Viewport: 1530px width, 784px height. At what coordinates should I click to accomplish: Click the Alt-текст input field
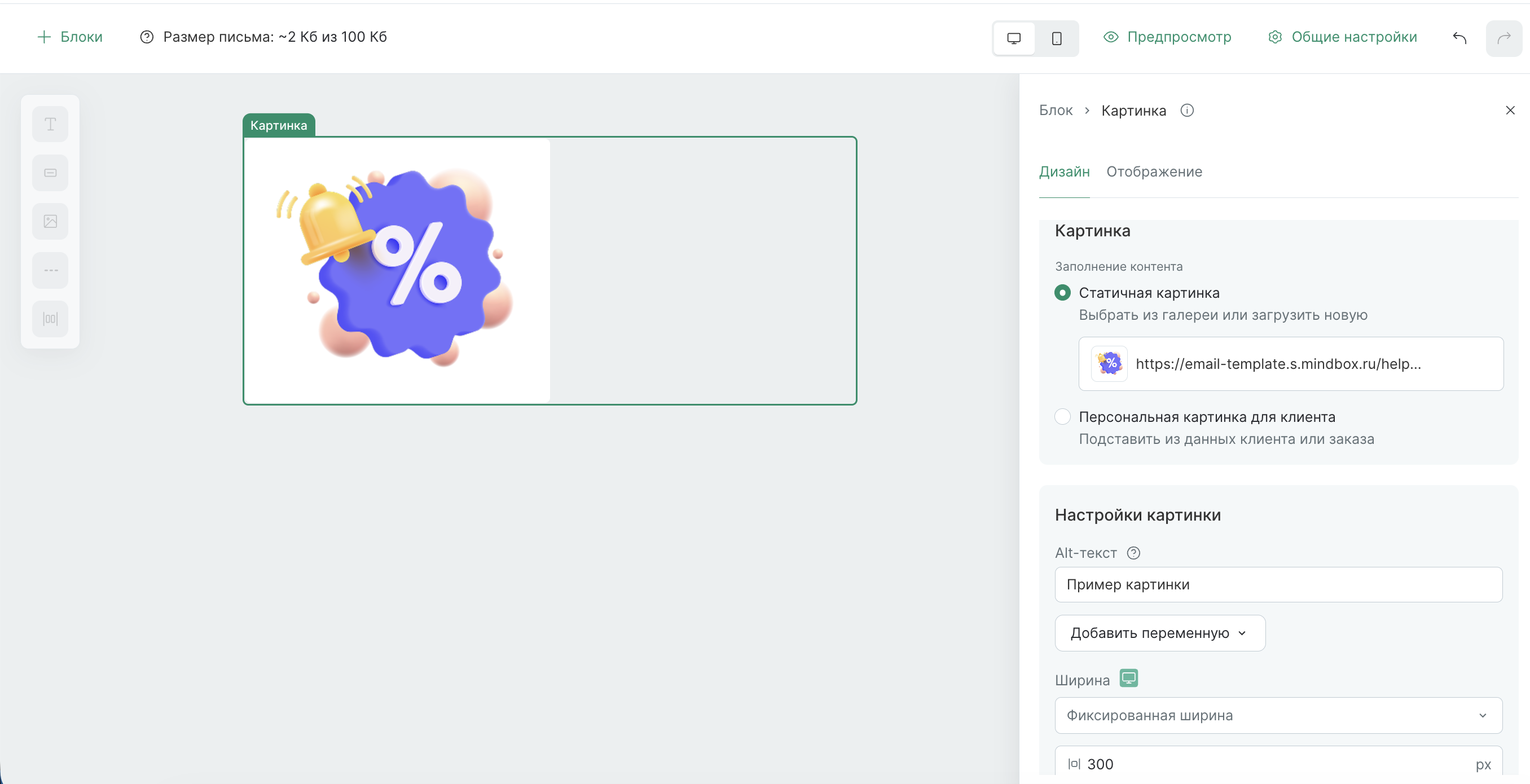click(x=1278, y=584)
